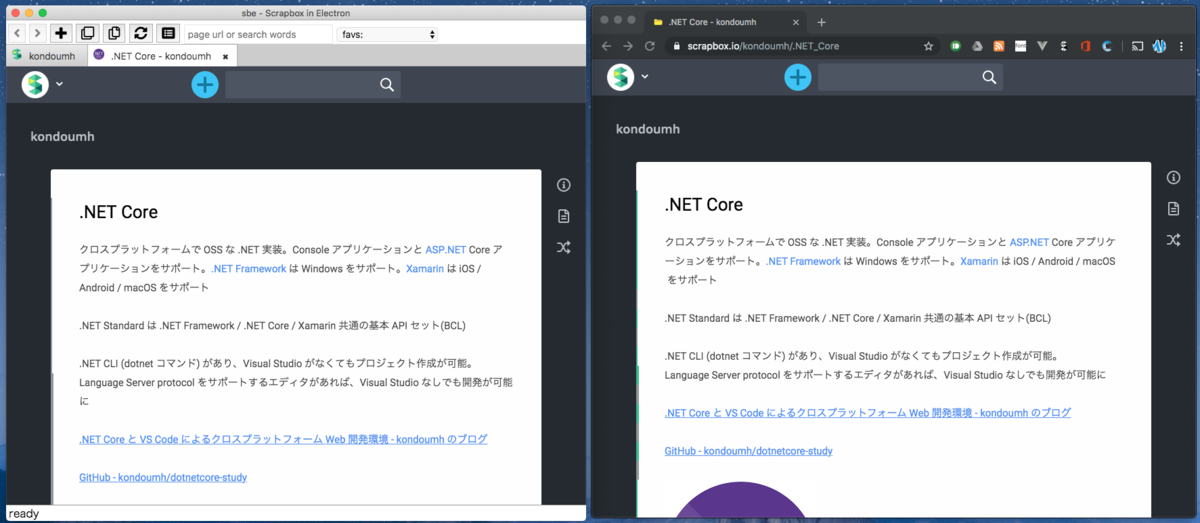Follow the Xamarin link in Chrome window
The height and width of the screenshot is (523, 1200).
coord(979,261)
